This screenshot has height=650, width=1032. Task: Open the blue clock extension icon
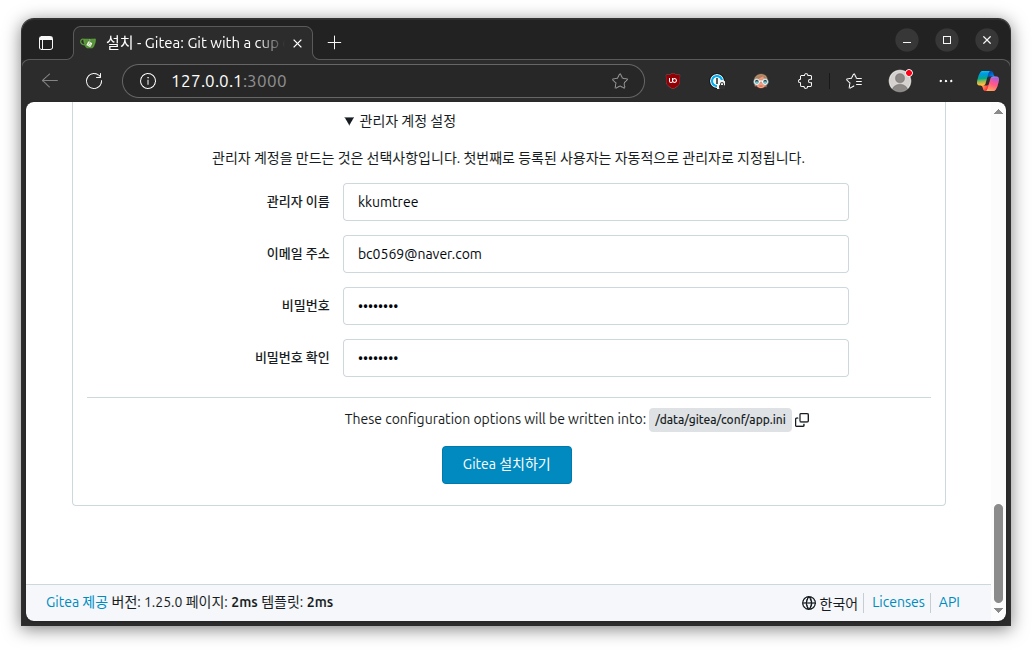717,81
